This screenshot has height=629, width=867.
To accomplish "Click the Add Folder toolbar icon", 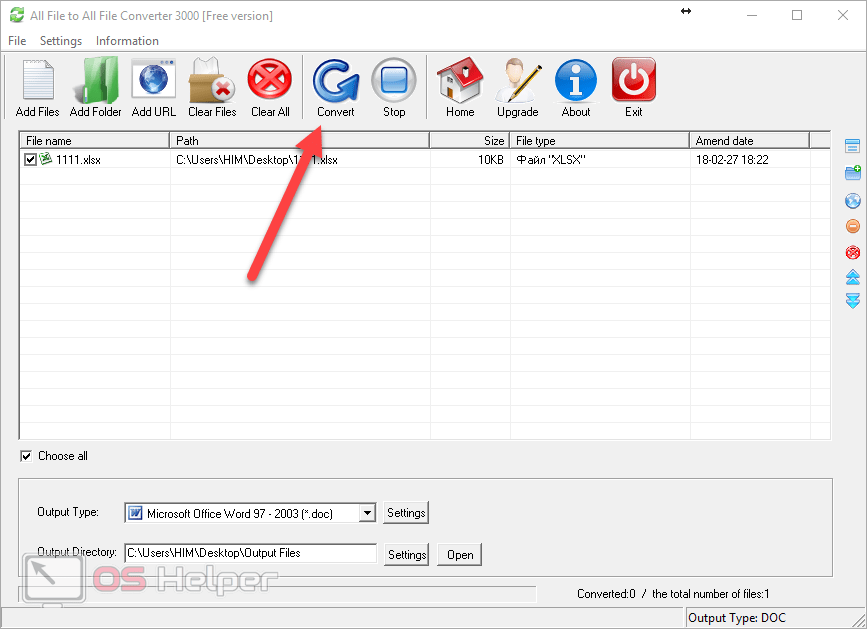I will tap(96, 82).
